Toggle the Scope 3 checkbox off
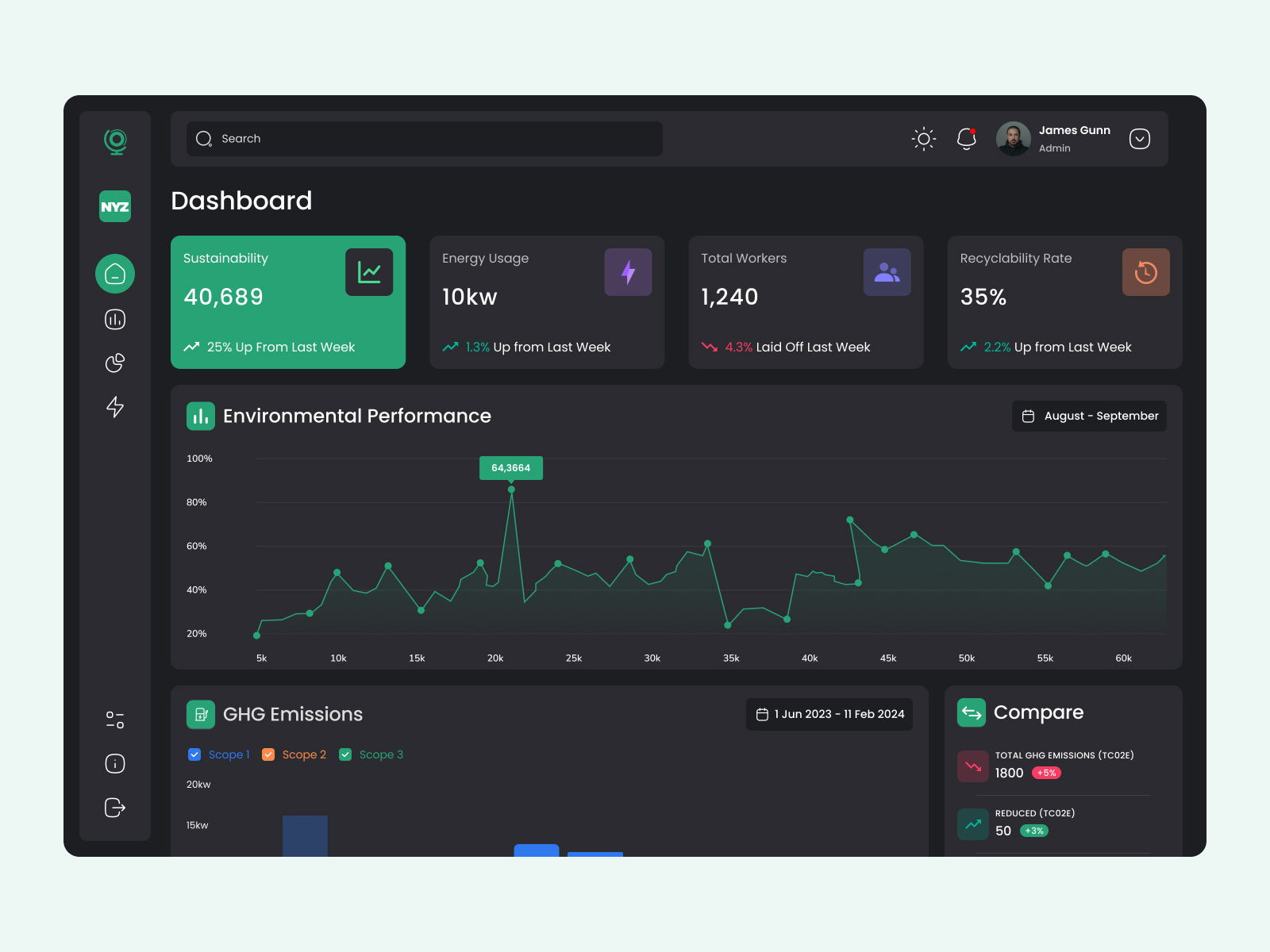 (x=345, y=754)
